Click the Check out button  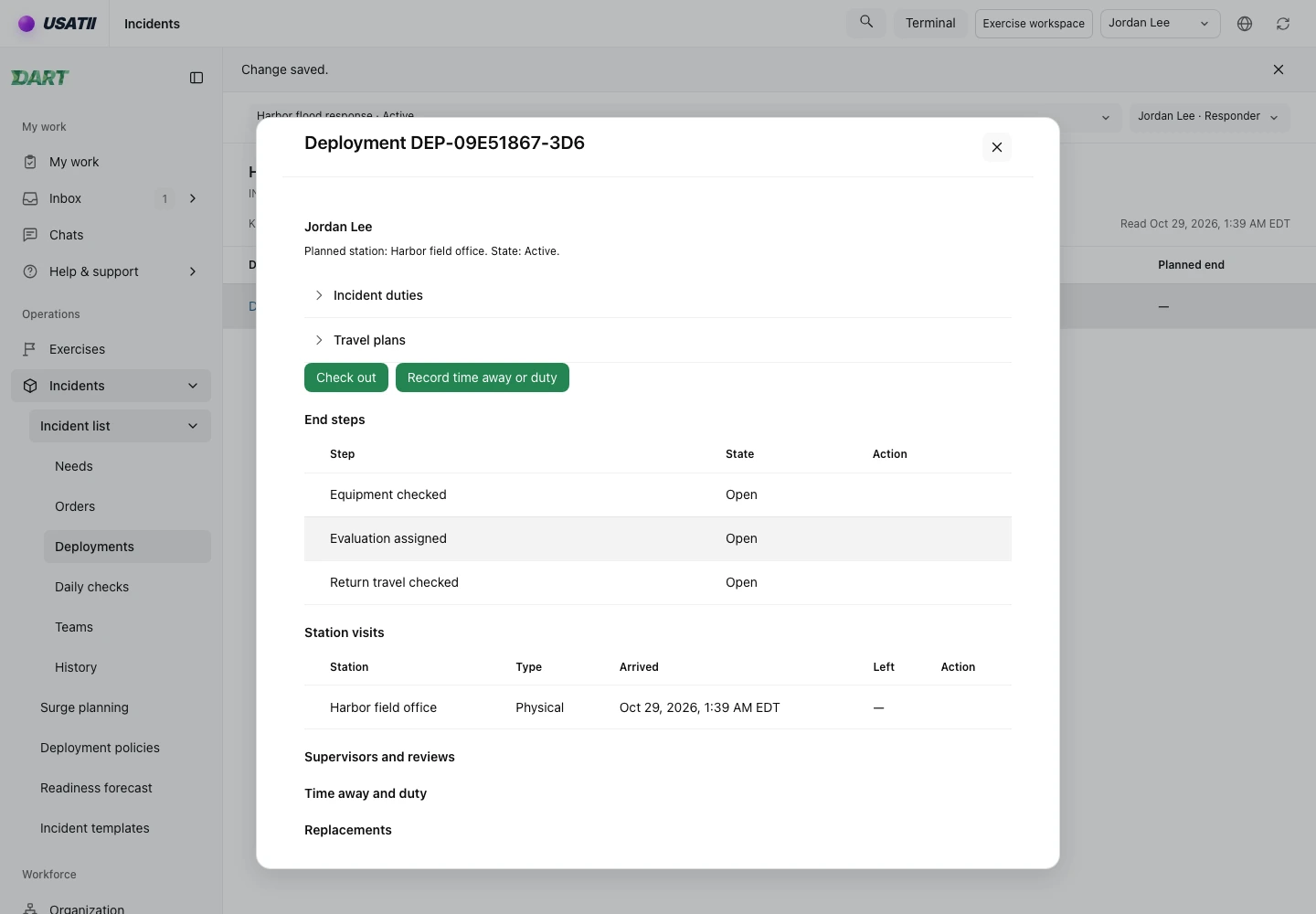pyautogui.click(x=346, y=377)
